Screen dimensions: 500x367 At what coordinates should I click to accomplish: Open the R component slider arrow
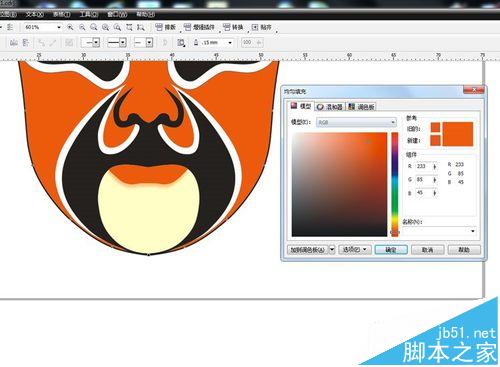[x=435, y=166]
